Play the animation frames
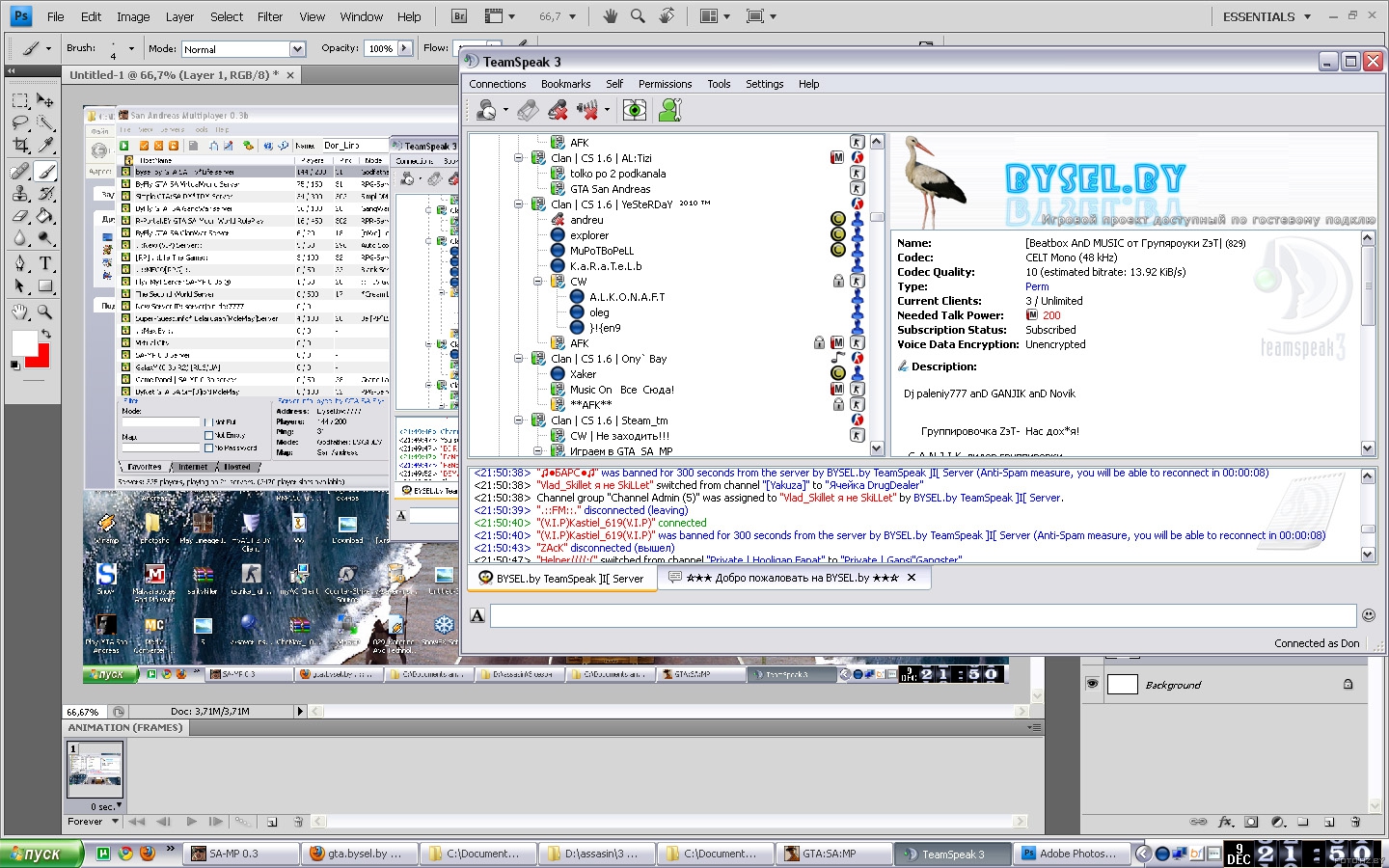This screenshot has width=1389, height=868. [191, 822]
